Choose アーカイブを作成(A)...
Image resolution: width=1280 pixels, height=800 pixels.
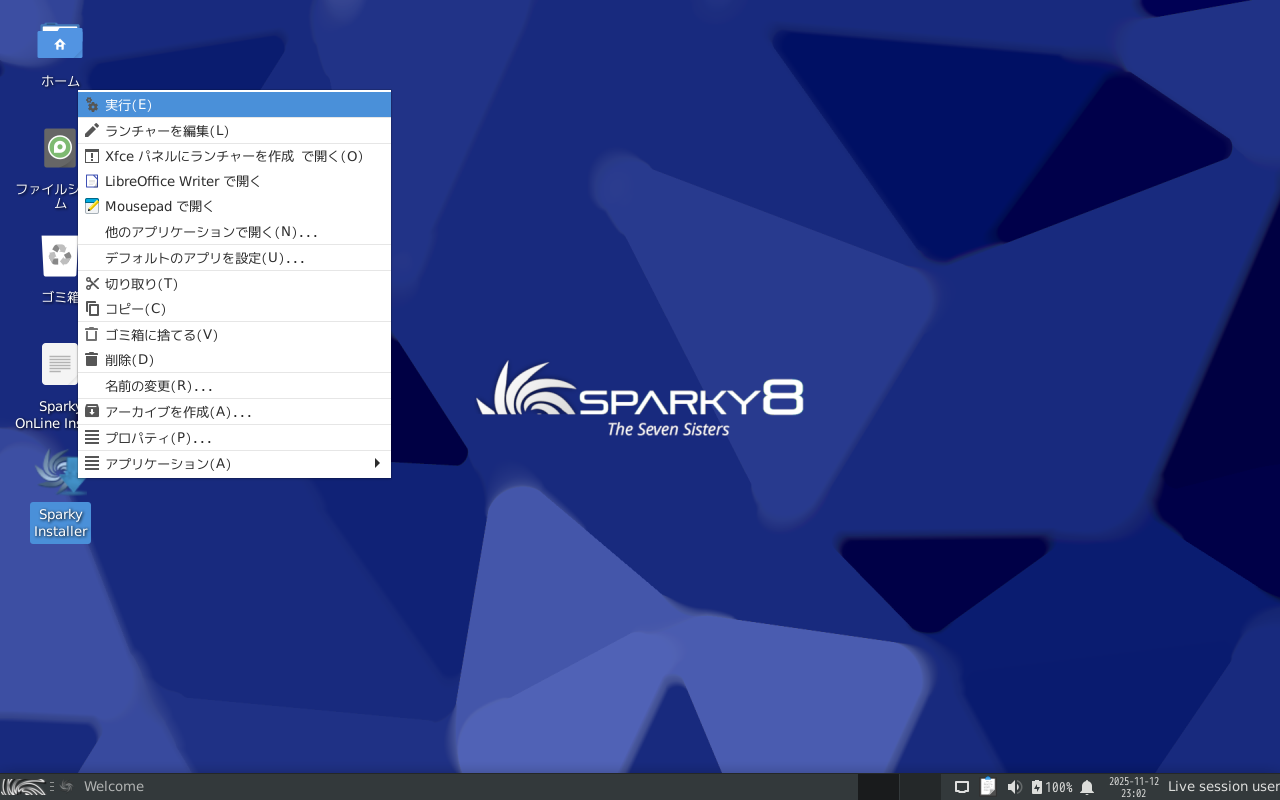[234, 412]
